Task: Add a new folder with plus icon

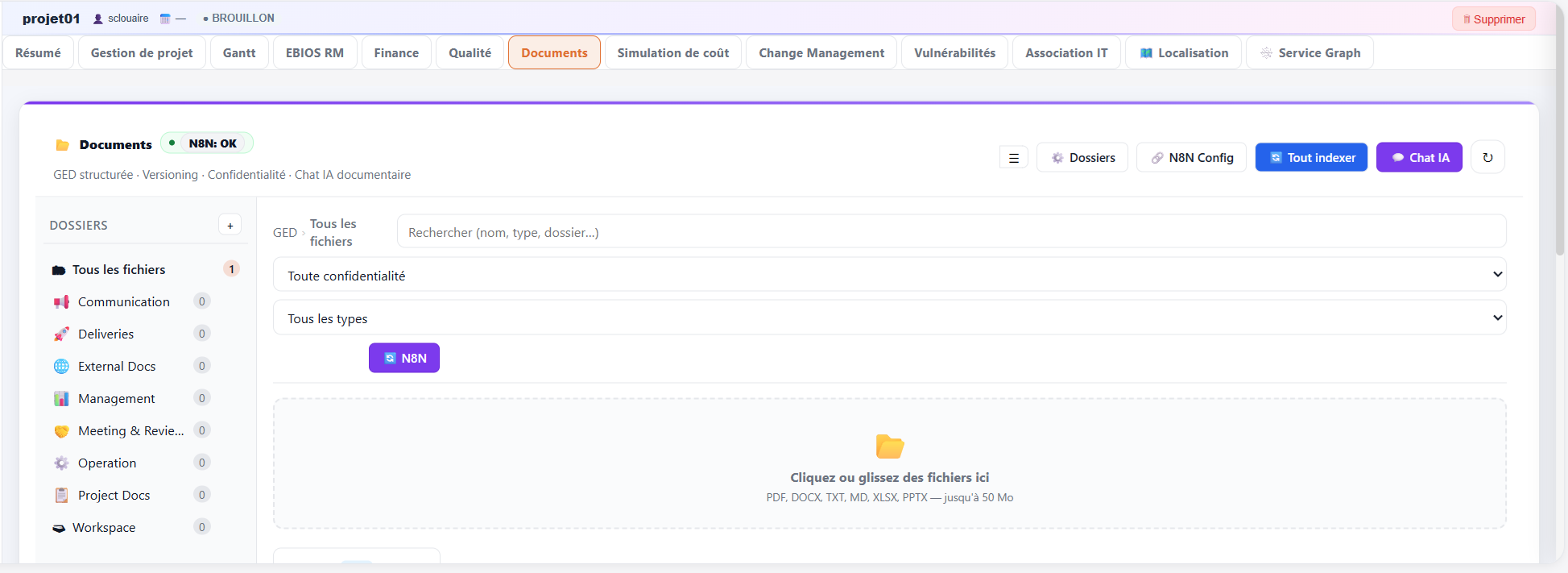Action: click(230, 226)
